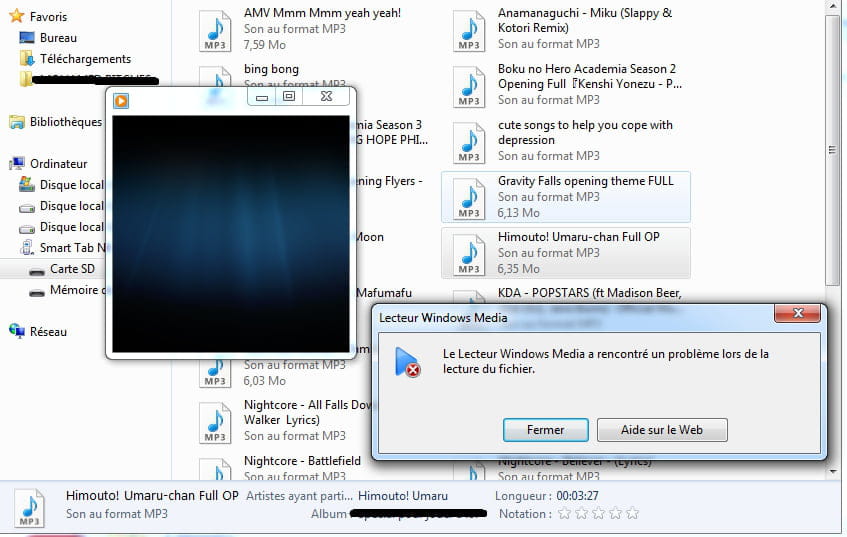Click the Ordinateur computer icon
This screenshot has width=847, height=537.
click(17, 163)
